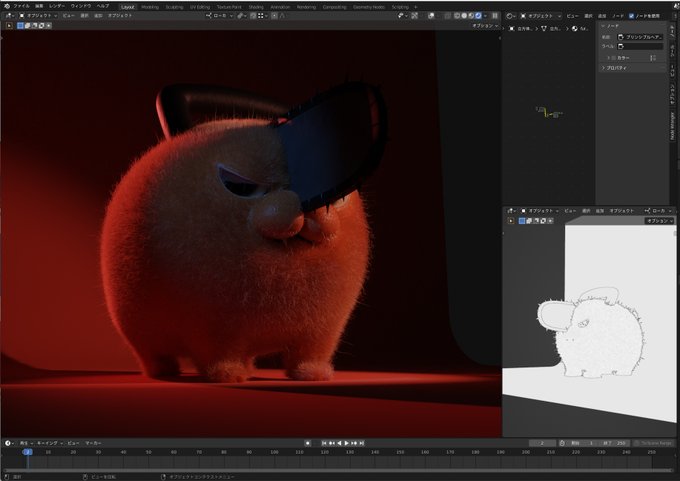Choose the extend selection mode icon

(27, 26)
